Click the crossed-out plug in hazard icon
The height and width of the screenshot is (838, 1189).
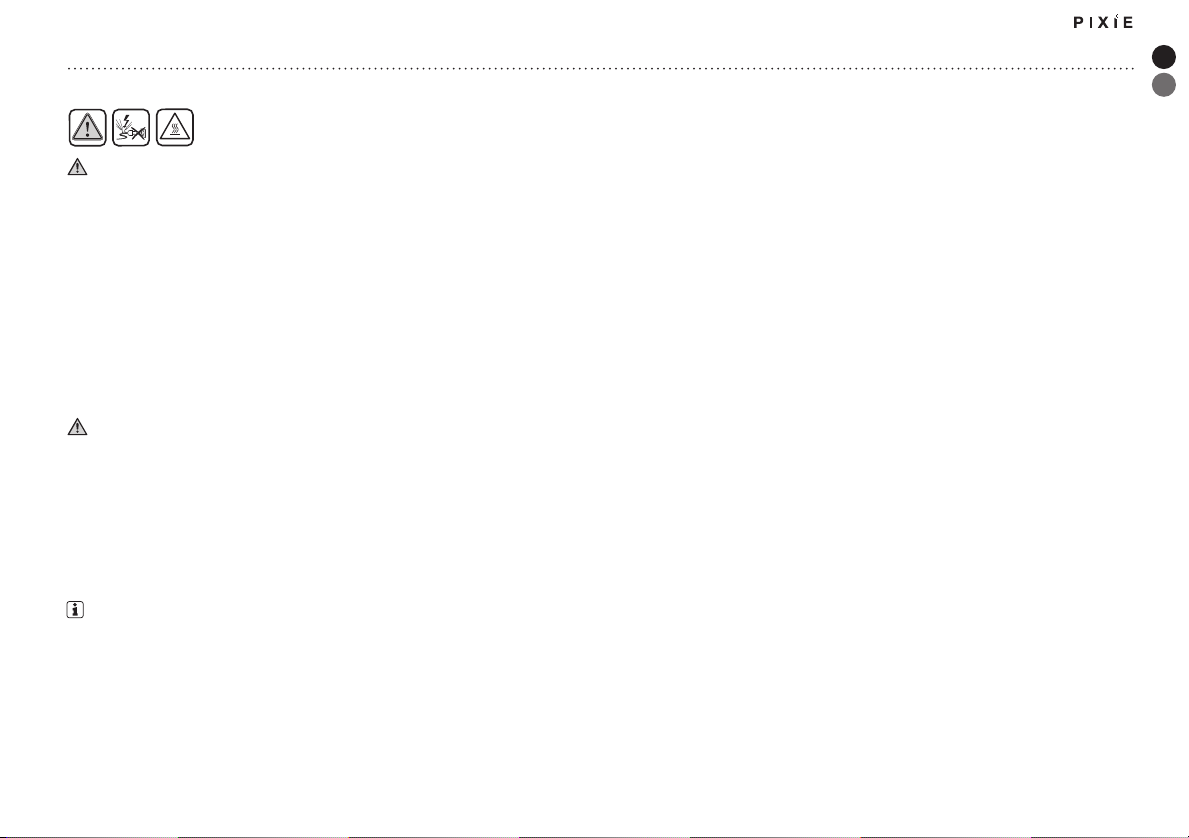[x=138, y=133]
